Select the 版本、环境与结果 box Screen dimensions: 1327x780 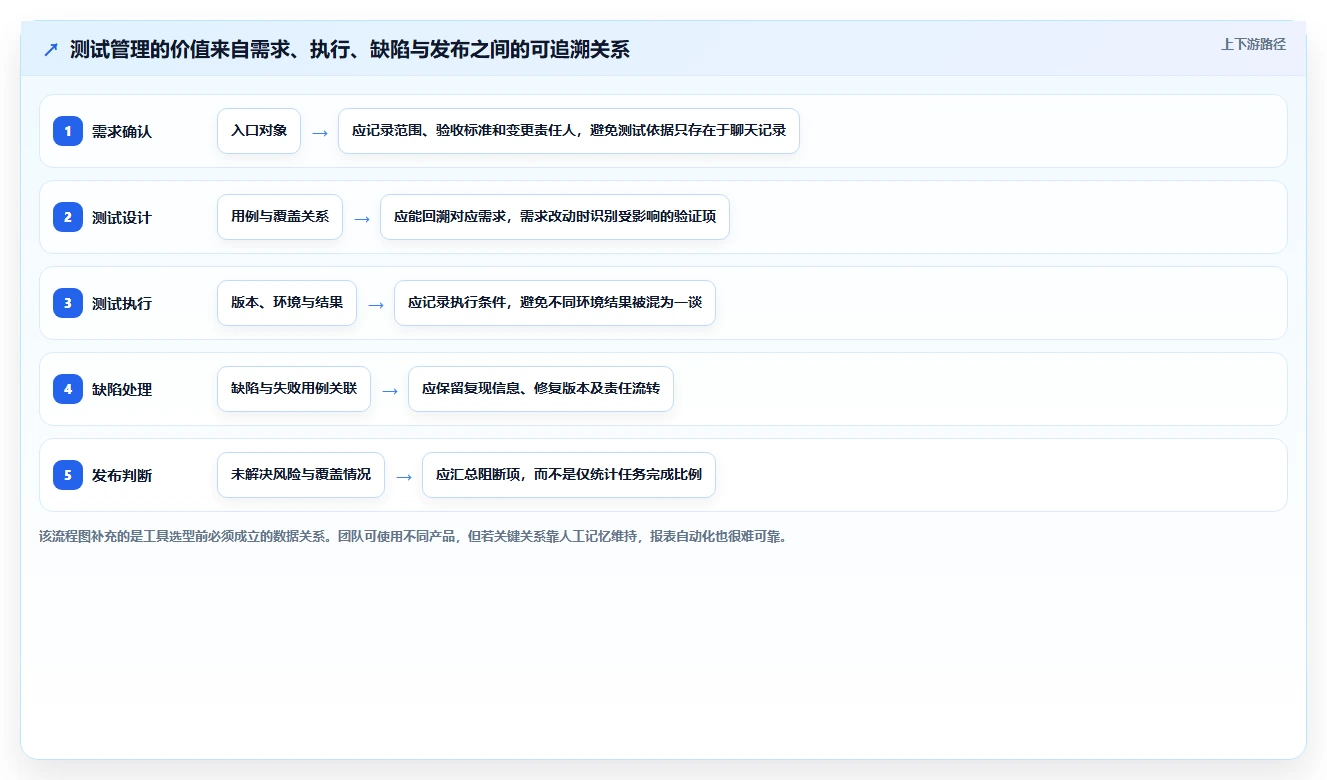pos(287,303)
